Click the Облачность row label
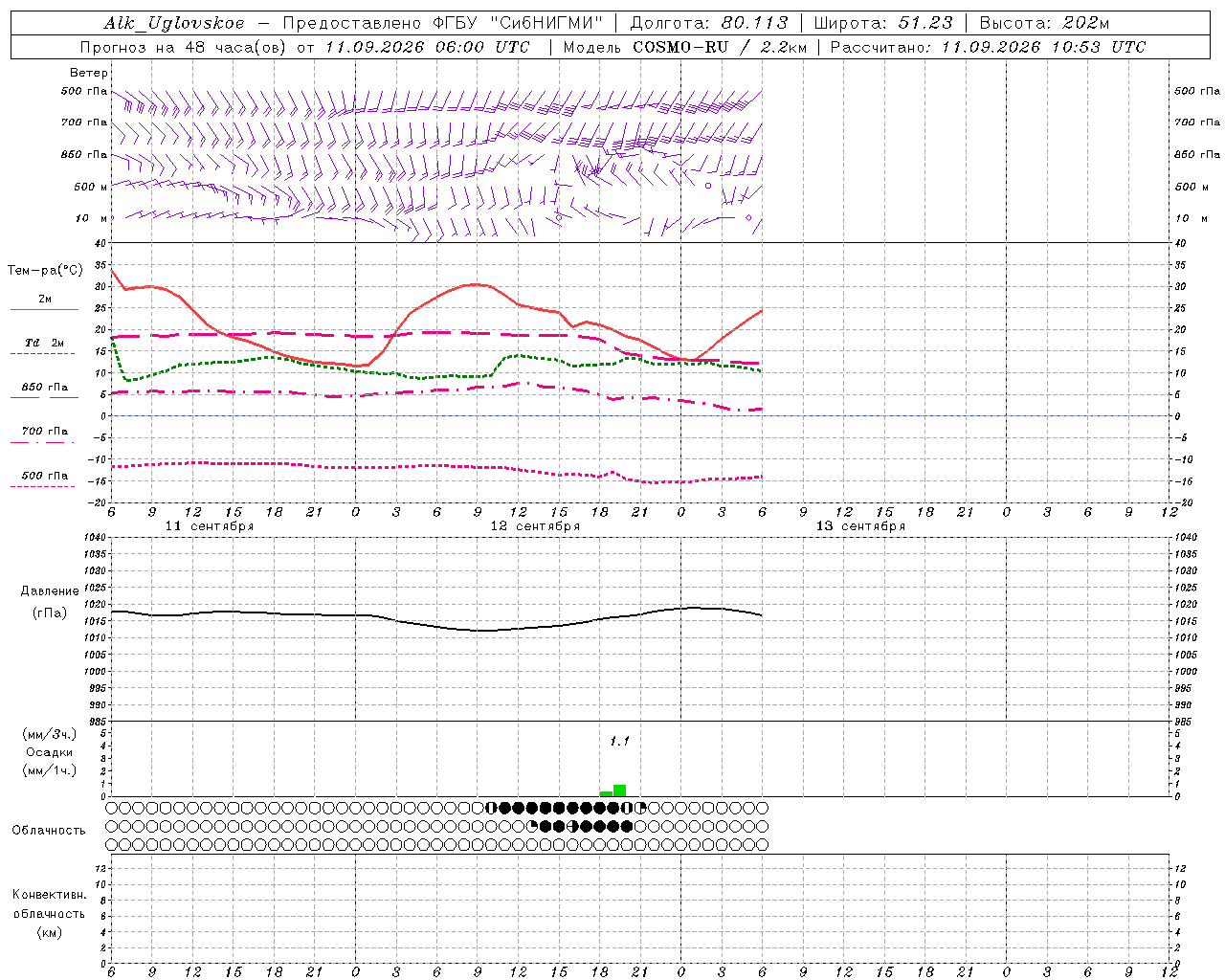 click(x=49, y=830)
